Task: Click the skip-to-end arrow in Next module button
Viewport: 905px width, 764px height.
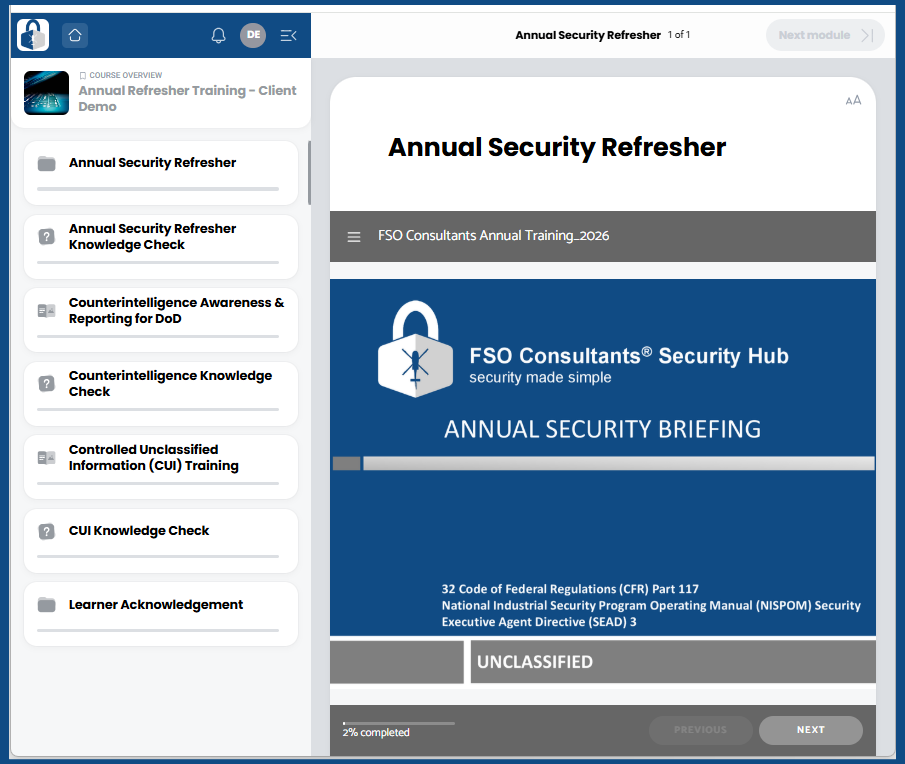Action: click(x=867, y=36)
